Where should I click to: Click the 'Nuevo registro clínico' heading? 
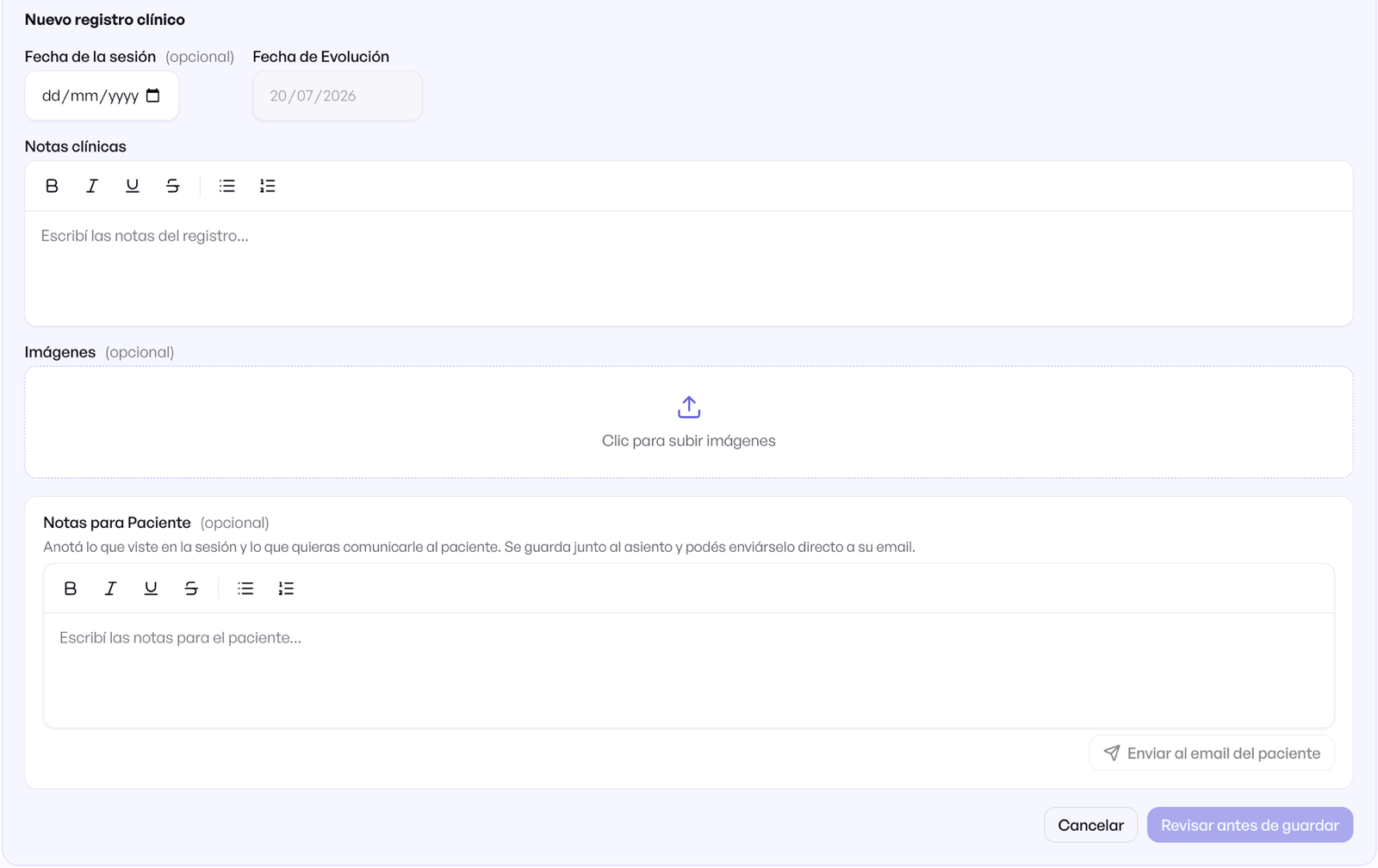click(105, 20)
